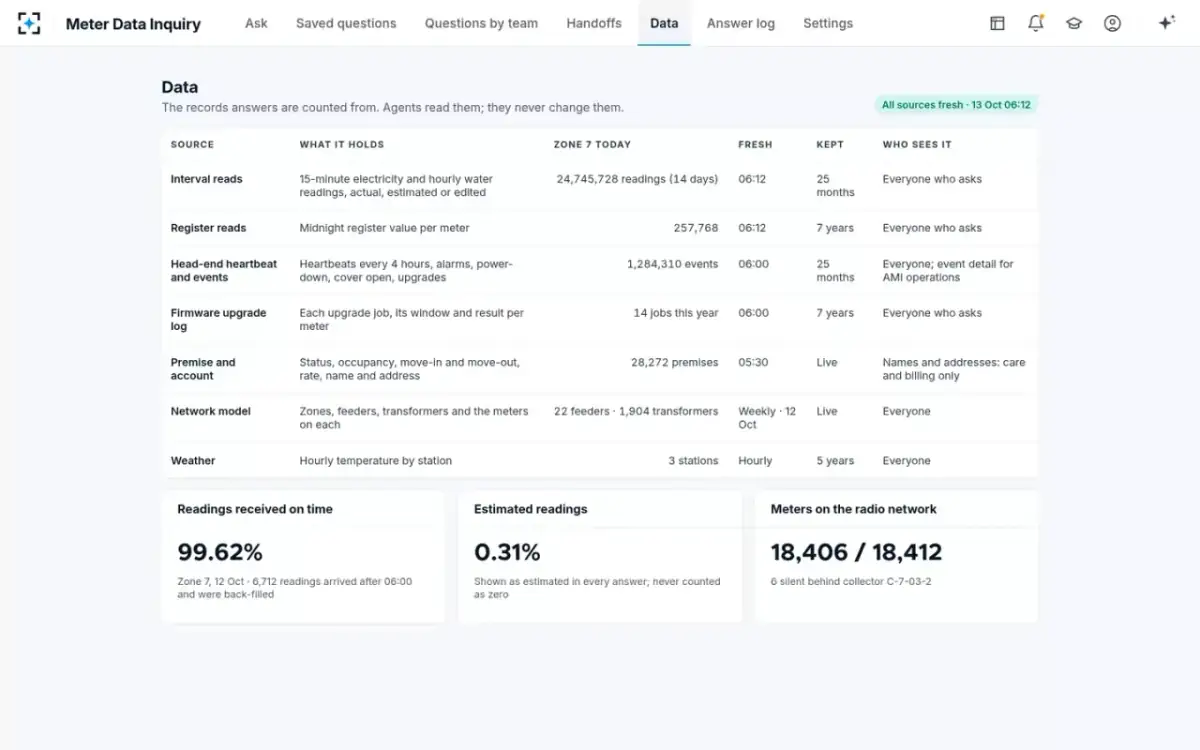Image resolution: width=1200 pixels, height=750 pixels.
Task: Click the 28,272 premises value
Action: [675, 363]
